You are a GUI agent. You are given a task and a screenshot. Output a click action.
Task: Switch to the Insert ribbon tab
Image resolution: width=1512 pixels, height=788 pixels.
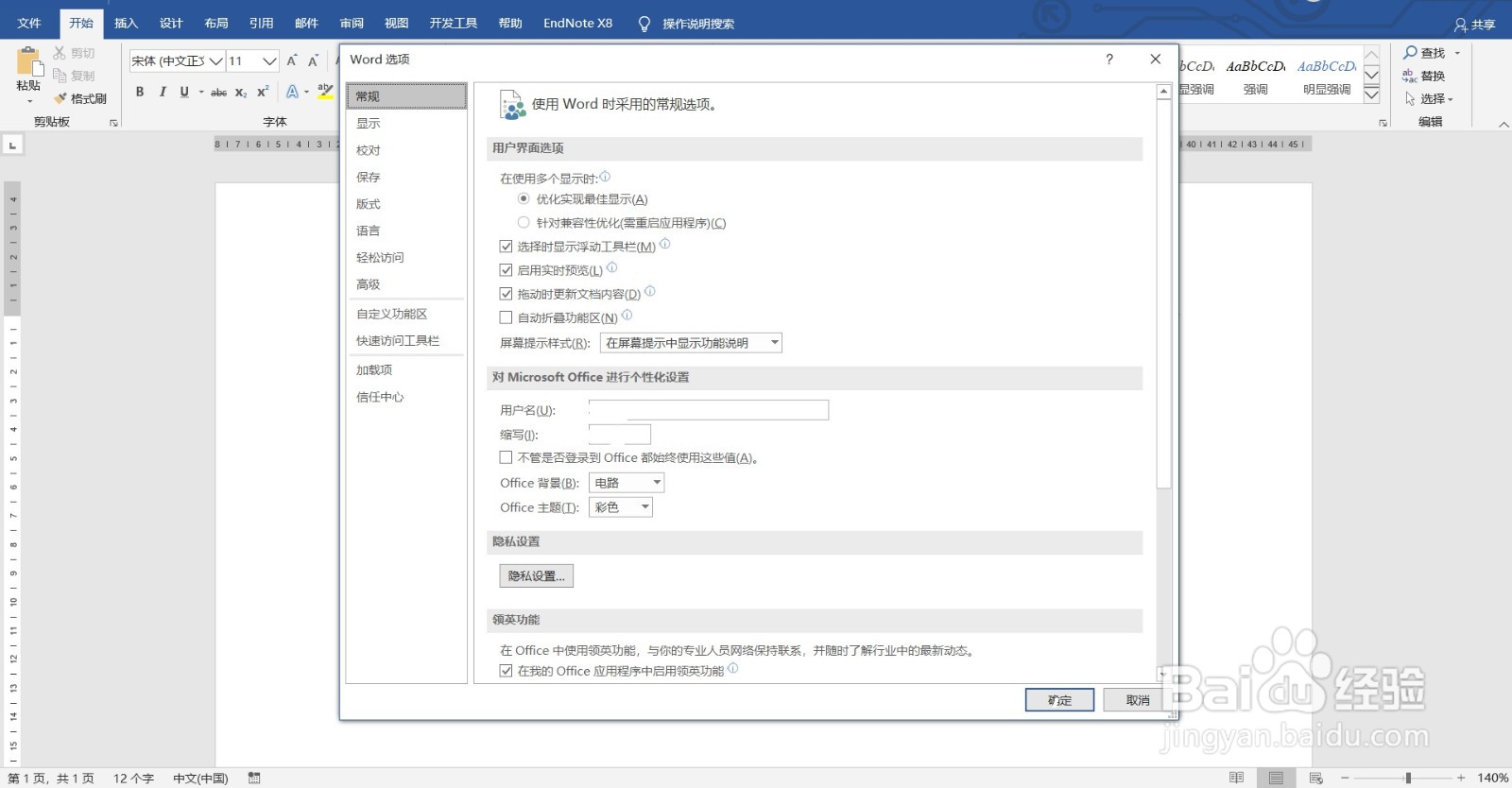tap(126, 23)
